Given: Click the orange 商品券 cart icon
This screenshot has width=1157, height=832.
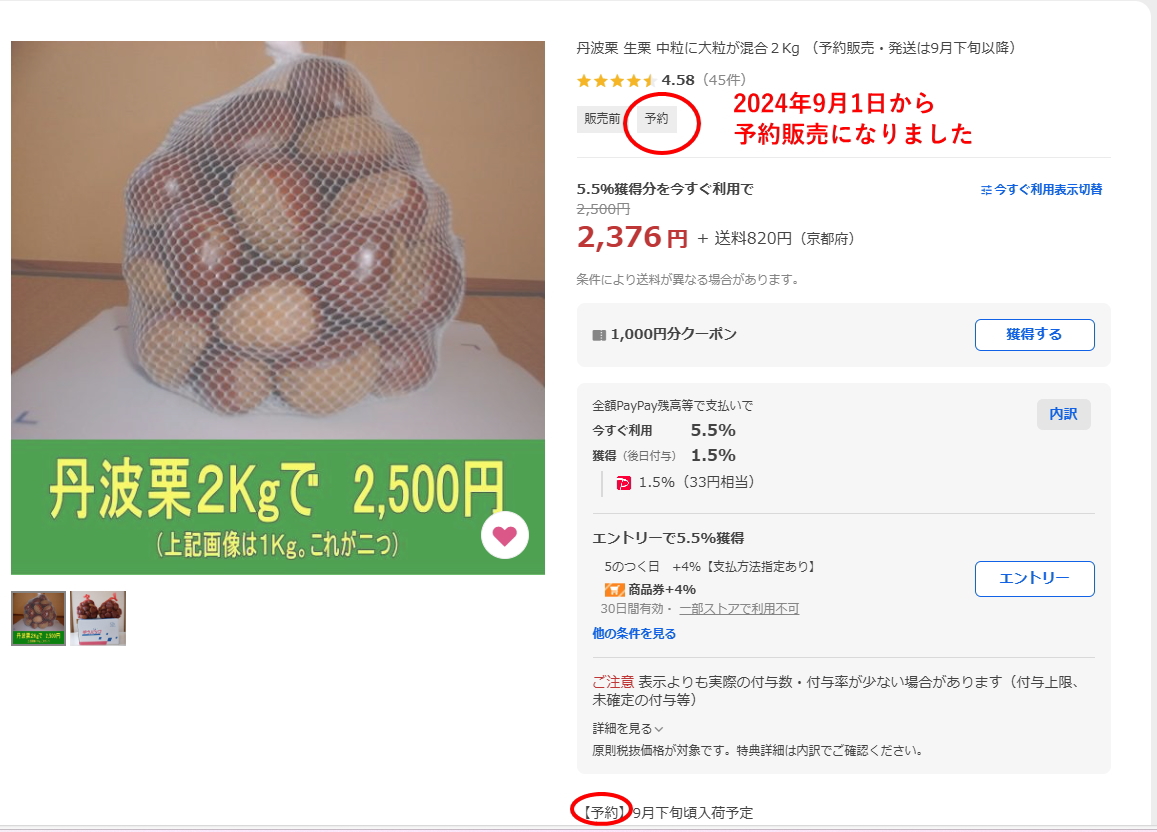Looking at the screenshot, I should tap(614, 590).
